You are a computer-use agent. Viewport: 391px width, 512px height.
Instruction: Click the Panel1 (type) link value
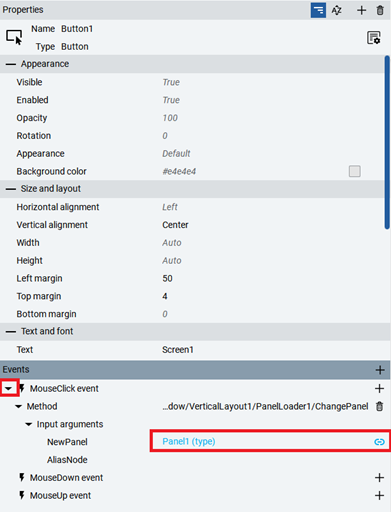tap(189, 442)
